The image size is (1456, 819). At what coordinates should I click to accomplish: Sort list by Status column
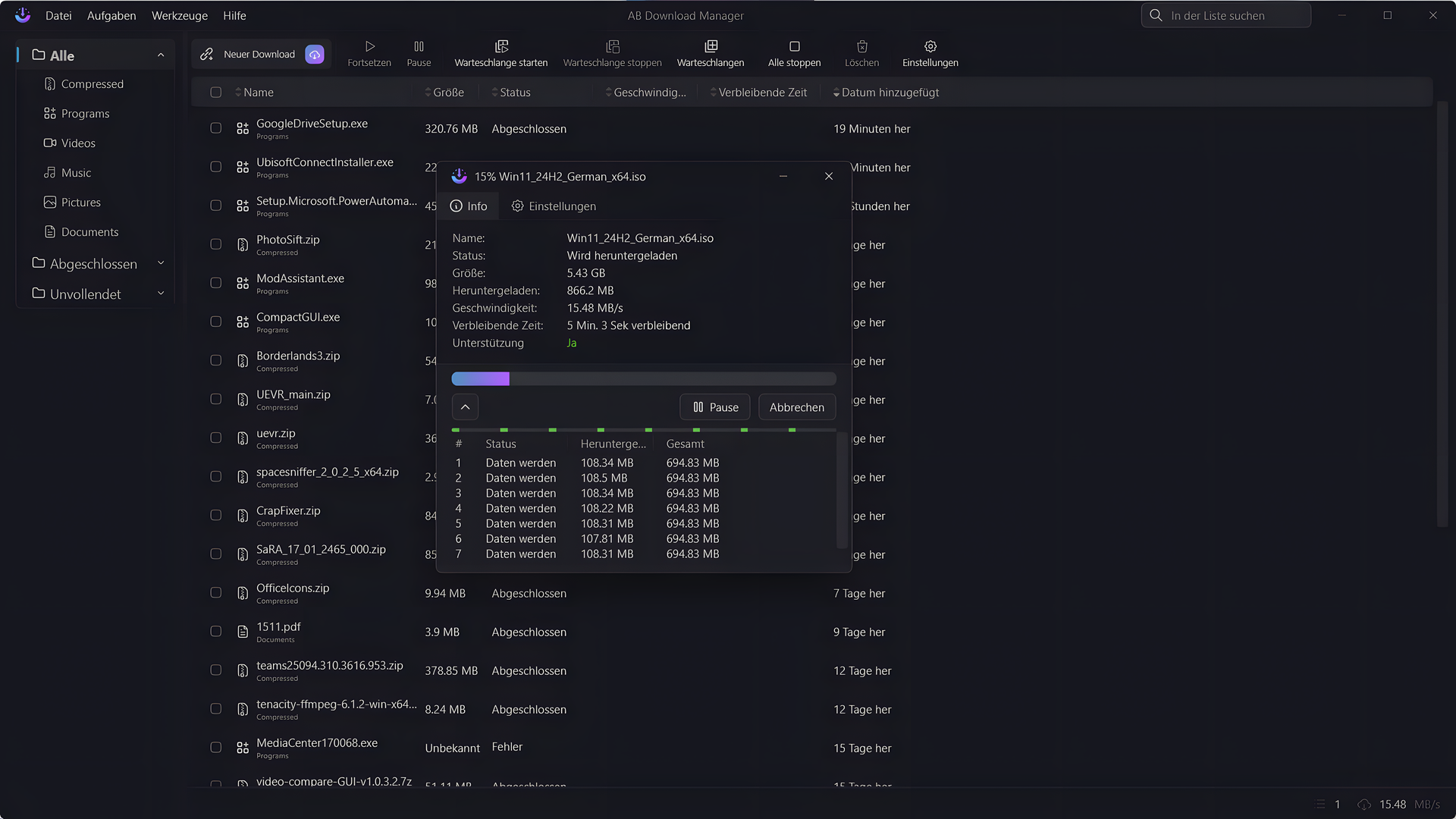coord(511,93)
